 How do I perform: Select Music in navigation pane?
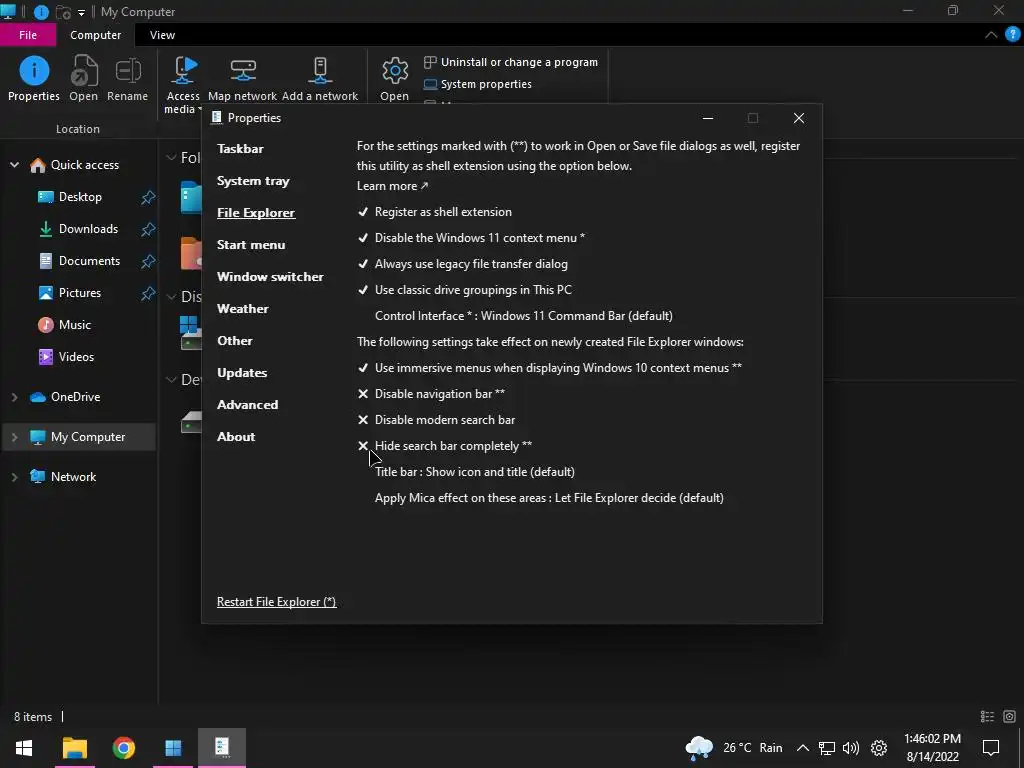pyautogui.click(x=74, y=325)
